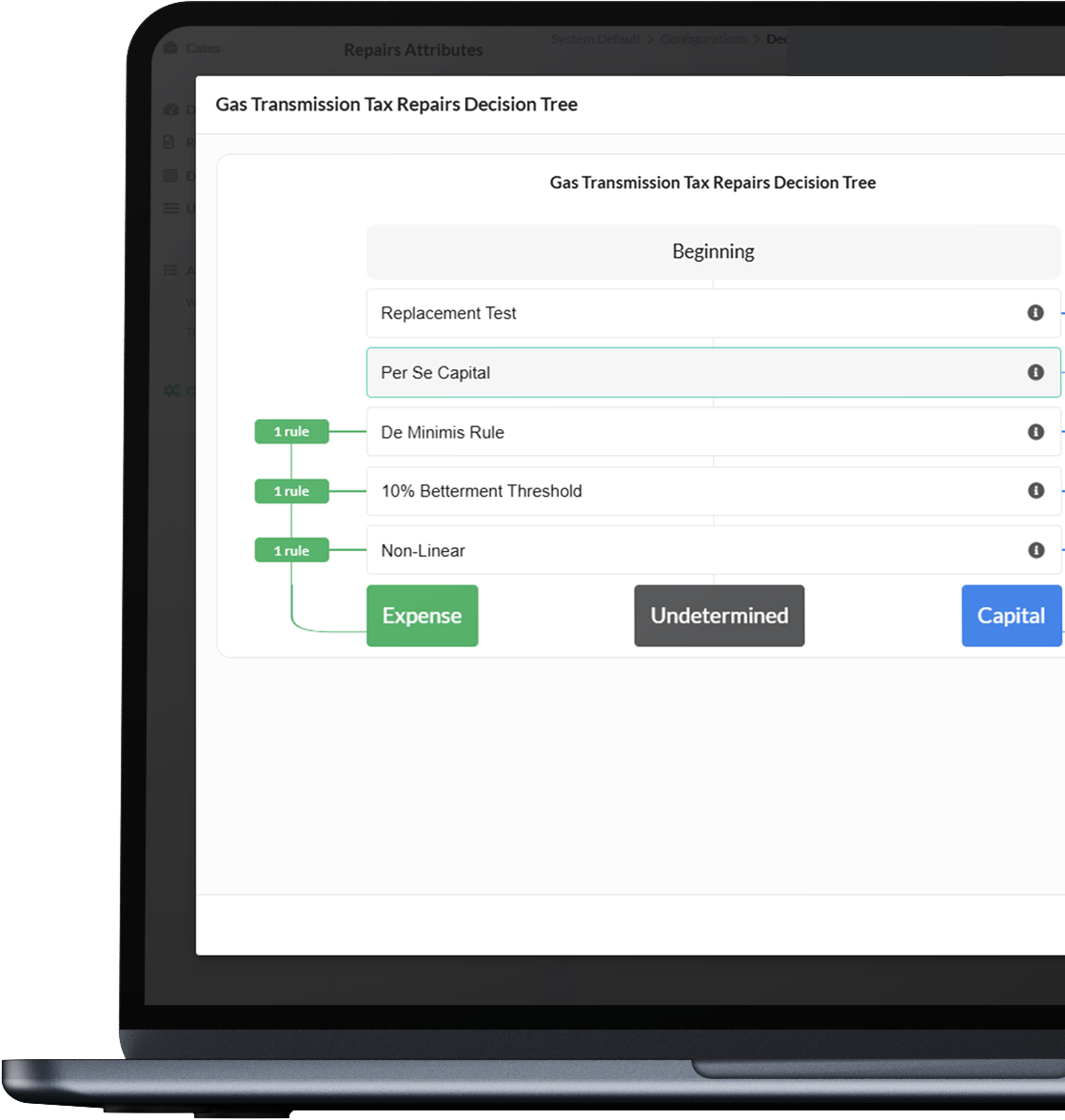This screenshot has height=1120, width=1065.
Task: Select the Beginning node
Action: [714, 251]
